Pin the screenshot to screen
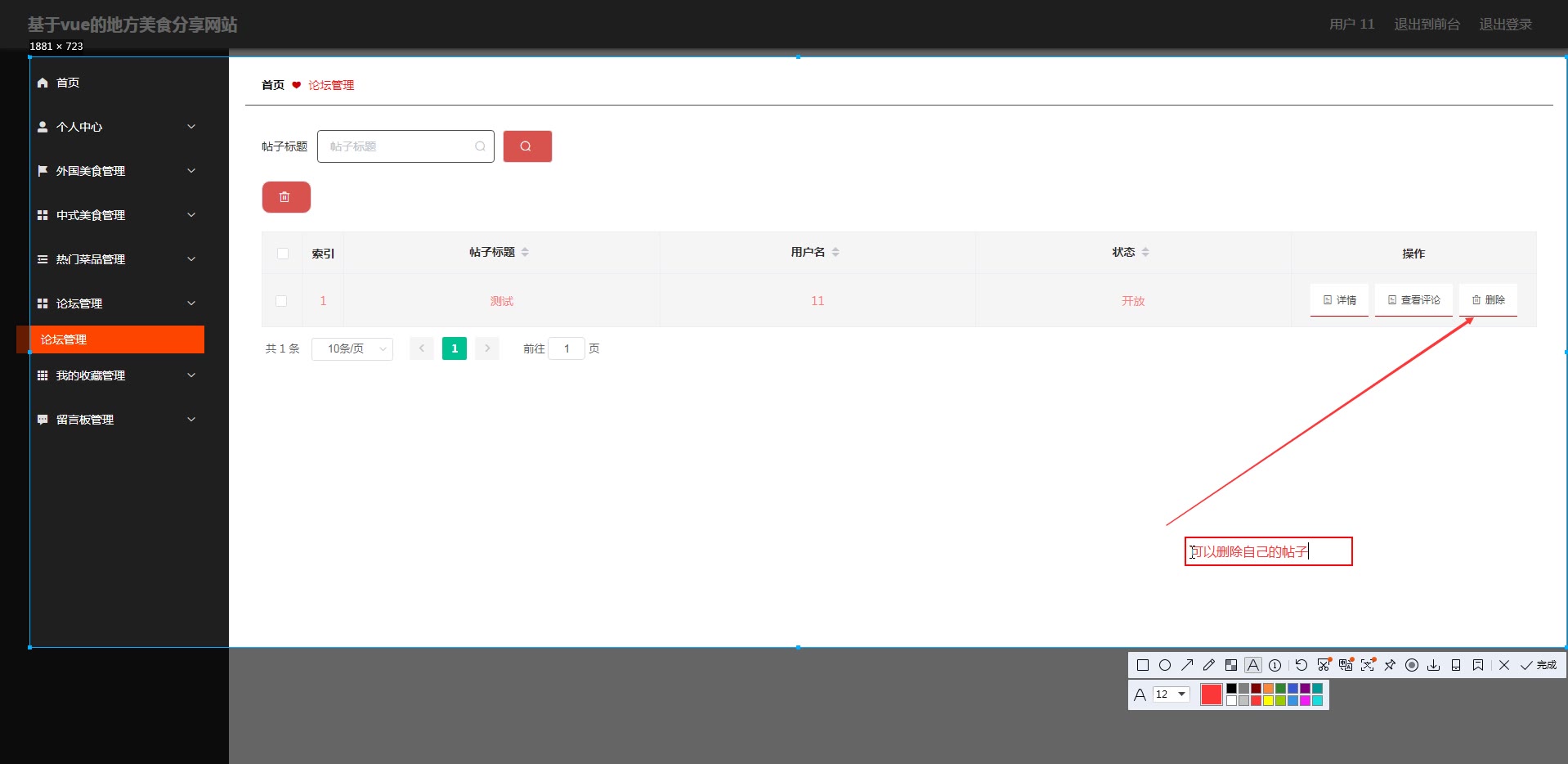Screen dimensions: 1568x764 coord(1390,665)
